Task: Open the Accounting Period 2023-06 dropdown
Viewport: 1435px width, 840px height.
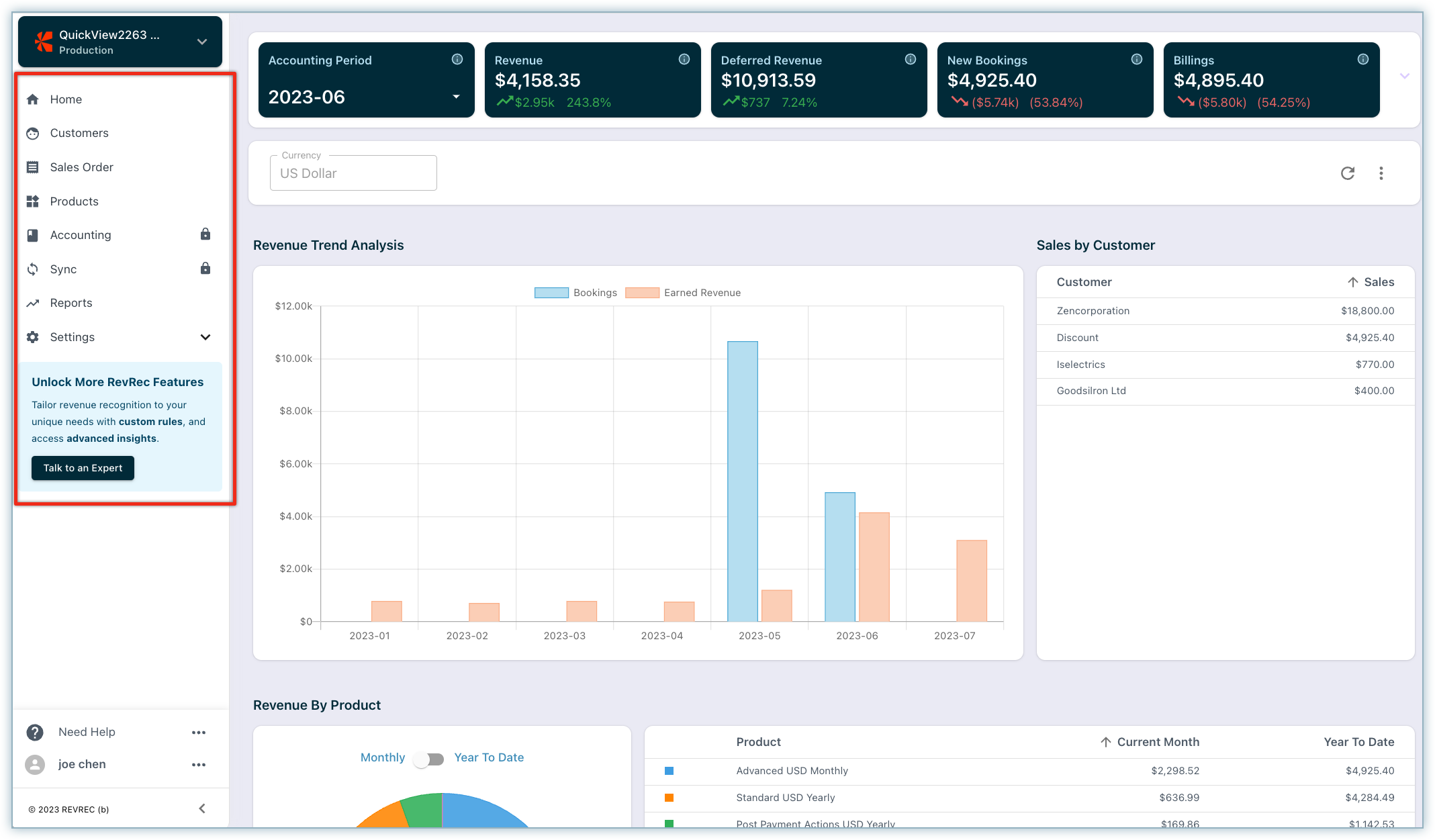Action: pos(366,97)
